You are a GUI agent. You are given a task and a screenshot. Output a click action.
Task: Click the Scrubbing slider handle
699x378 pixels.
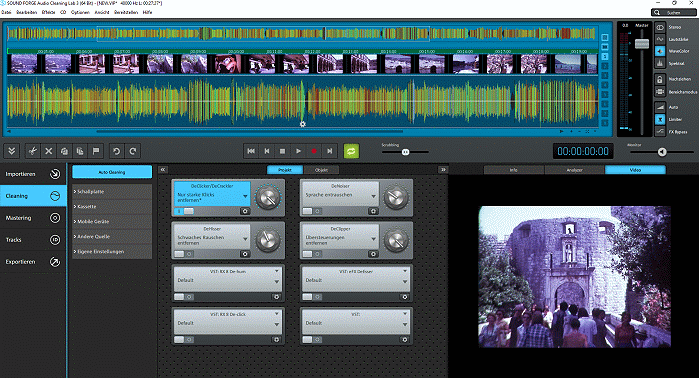click(405, 152)
